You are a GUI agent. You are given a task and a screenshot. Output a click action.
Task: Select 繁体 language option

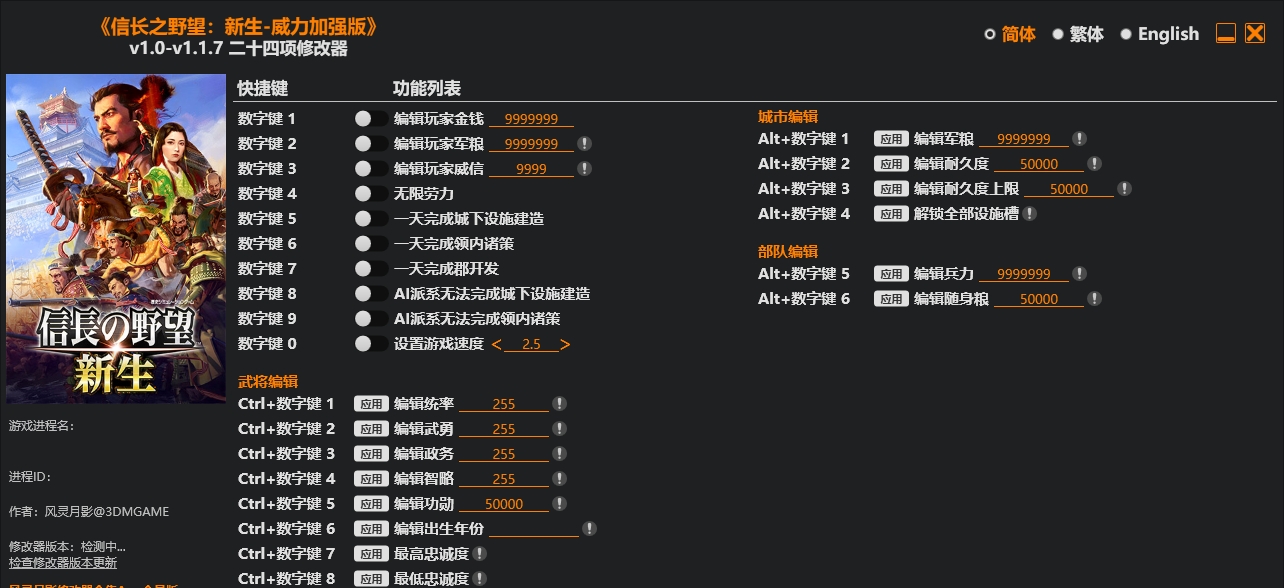point(1078,34)
